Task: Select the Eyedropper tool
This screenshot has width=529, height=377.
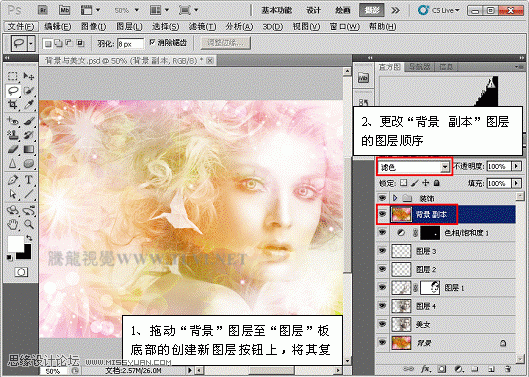Action: coord(29,105)
